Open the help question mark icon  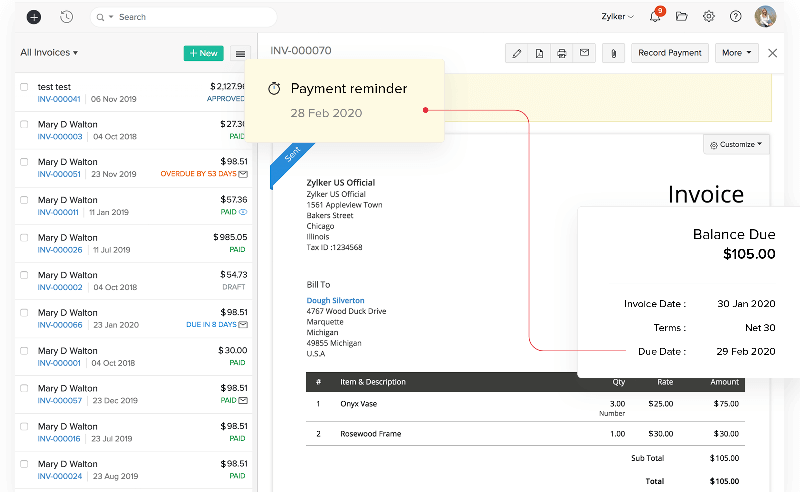pyautogui.click(x=736, y=17)
